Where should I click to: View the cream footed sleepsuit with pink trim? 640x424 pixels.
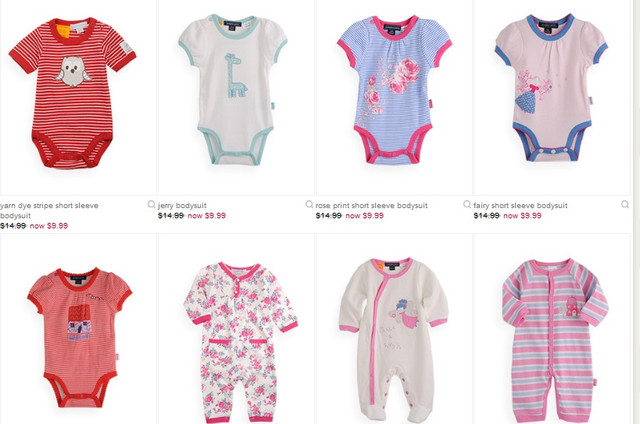click(x=393, y=340)
